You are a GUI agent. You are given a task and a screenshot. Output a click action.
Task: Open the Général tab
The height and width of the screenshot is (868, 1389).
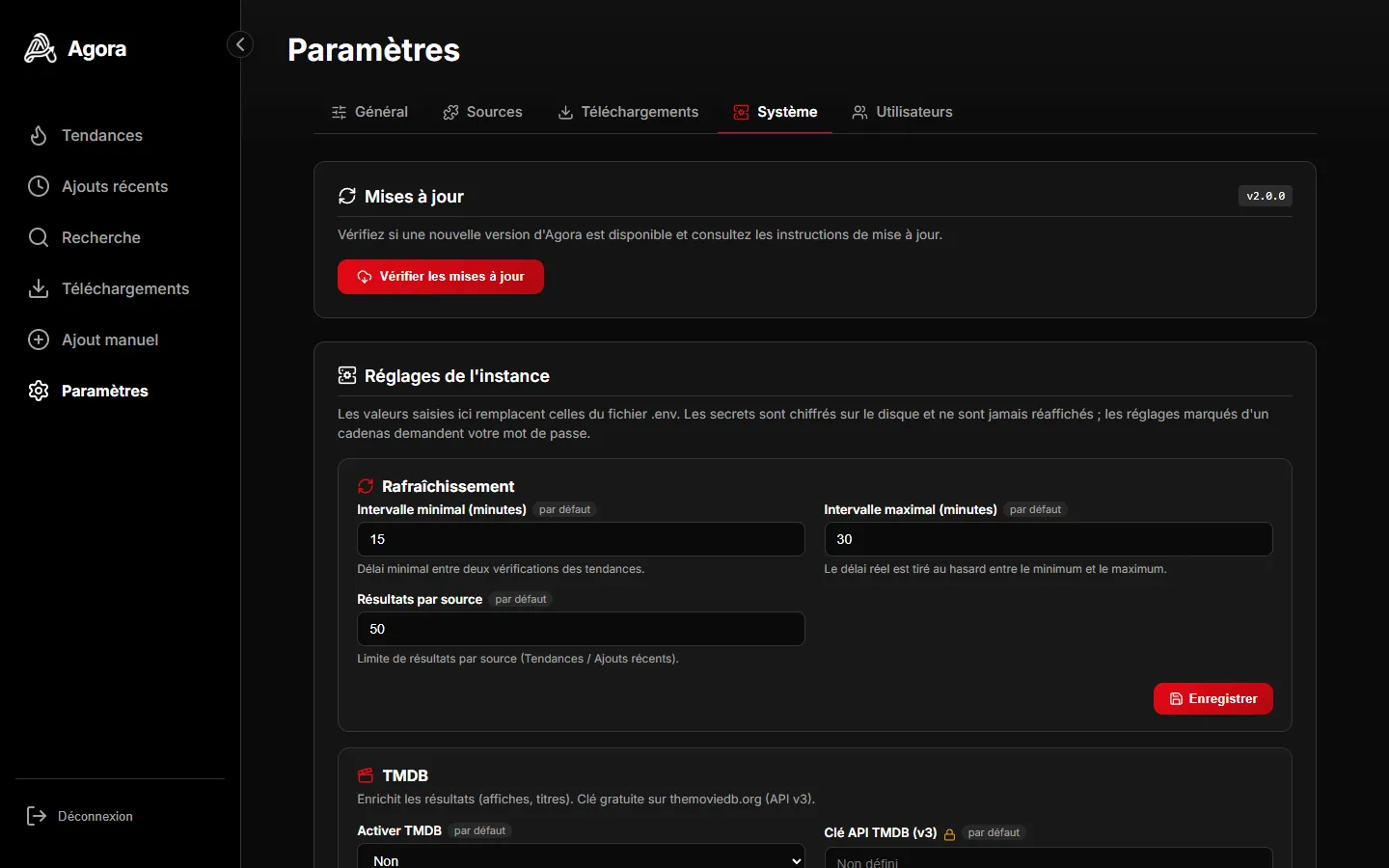[x=369, y=112]
